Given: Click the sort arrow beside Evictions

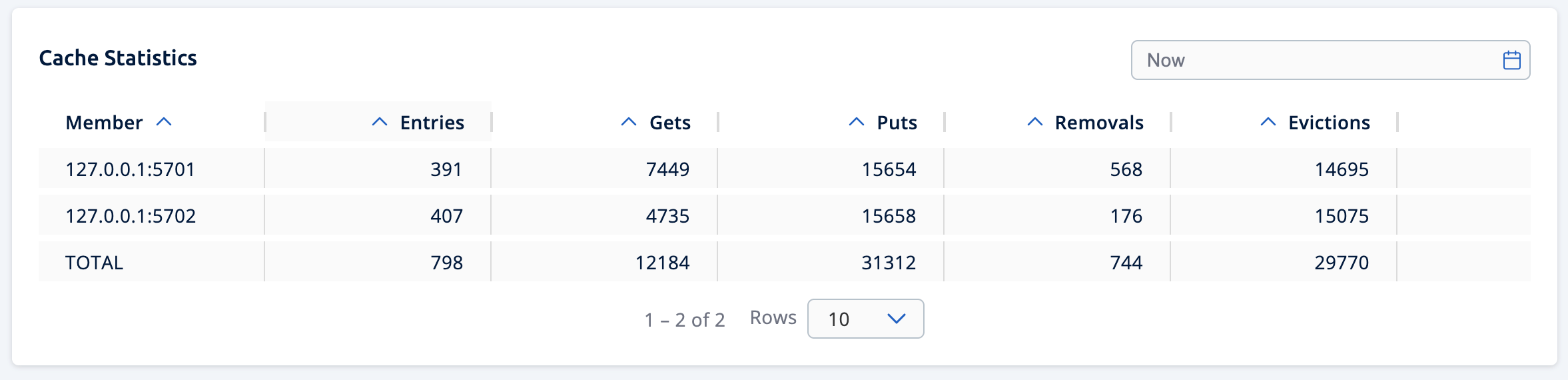Looking at the screenshot, I should tap(1268, 122).
